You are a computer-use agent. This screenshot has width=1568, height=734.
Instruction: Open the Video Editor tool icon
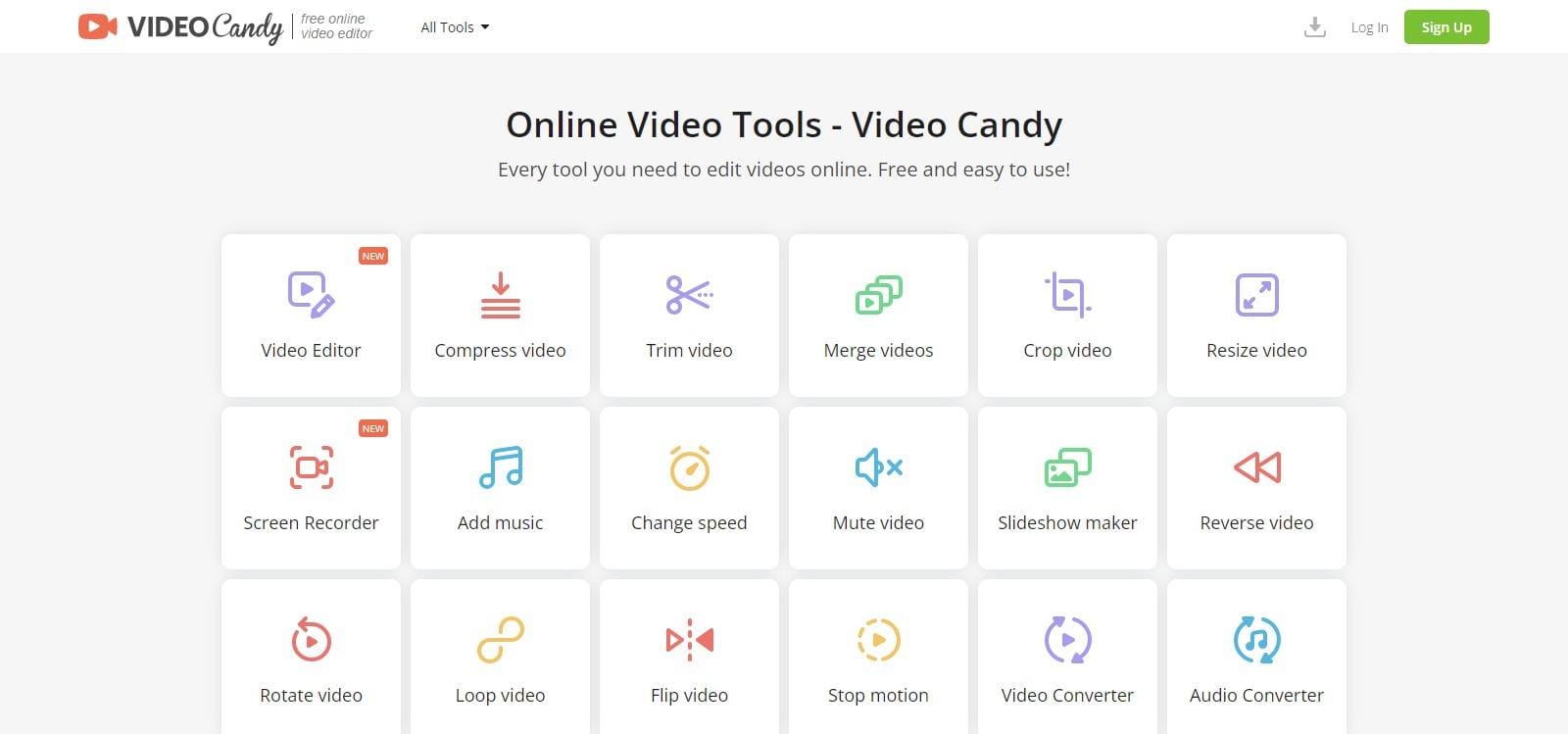coord(311,295)
